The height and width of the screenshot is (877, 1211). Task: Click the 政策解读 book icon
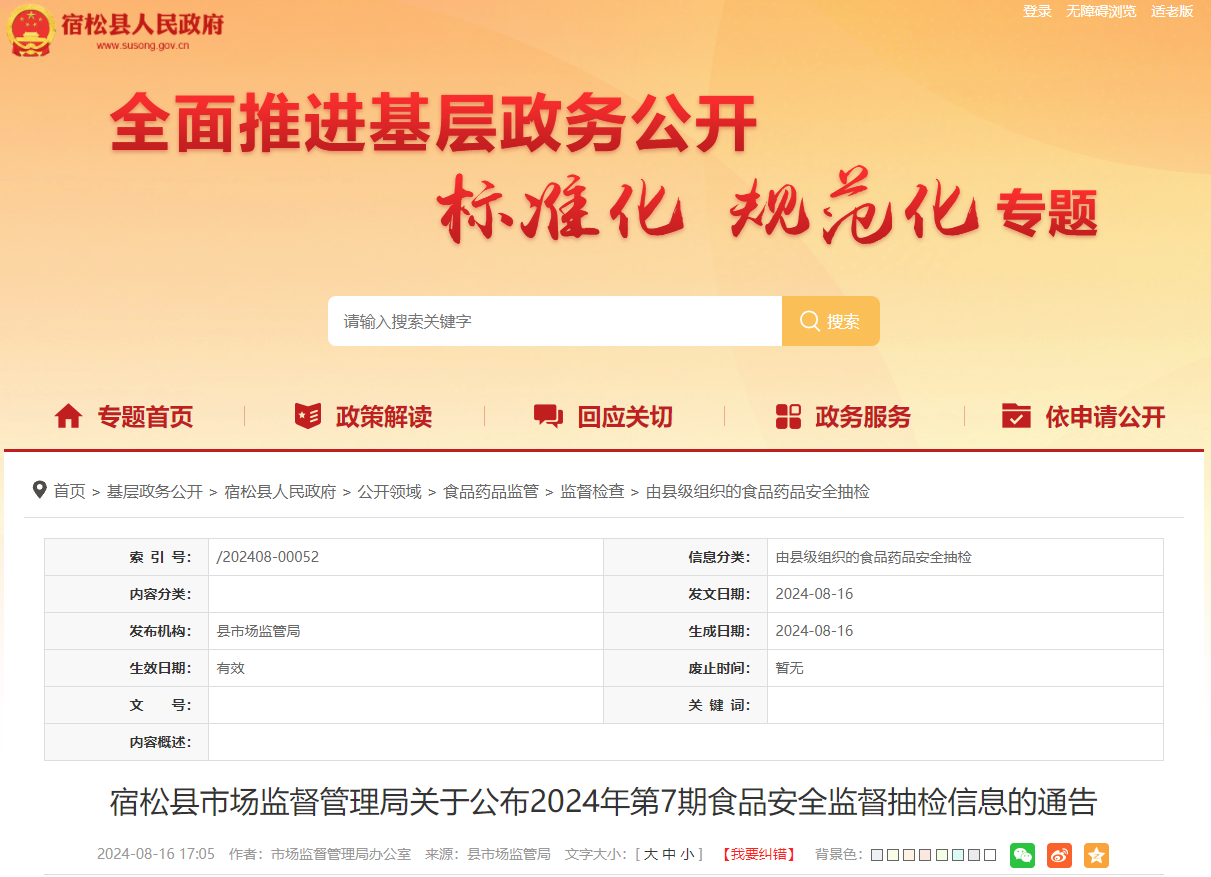[x=308, y=416]
